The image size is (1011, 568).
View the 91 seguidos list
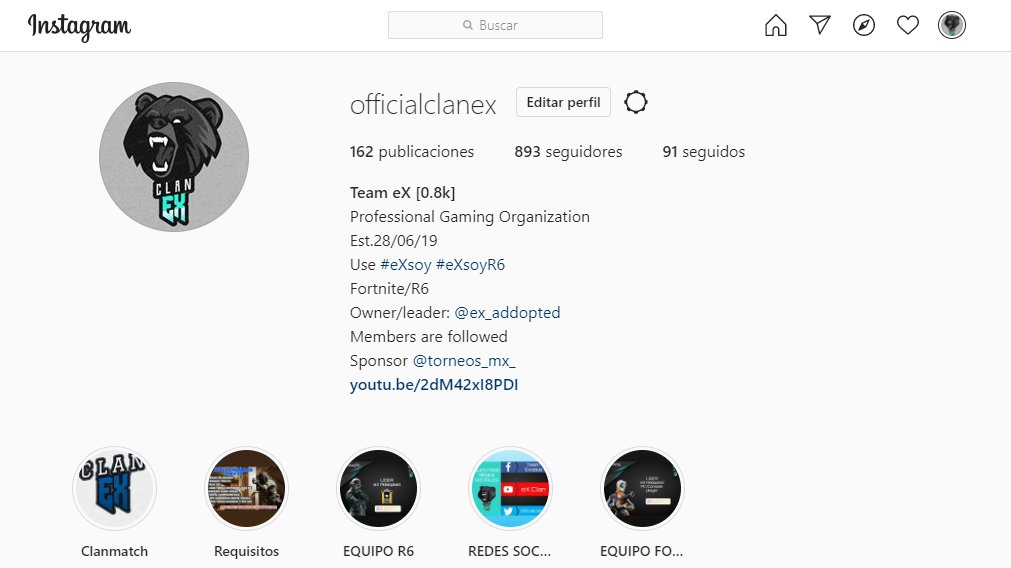coord(703,152)
